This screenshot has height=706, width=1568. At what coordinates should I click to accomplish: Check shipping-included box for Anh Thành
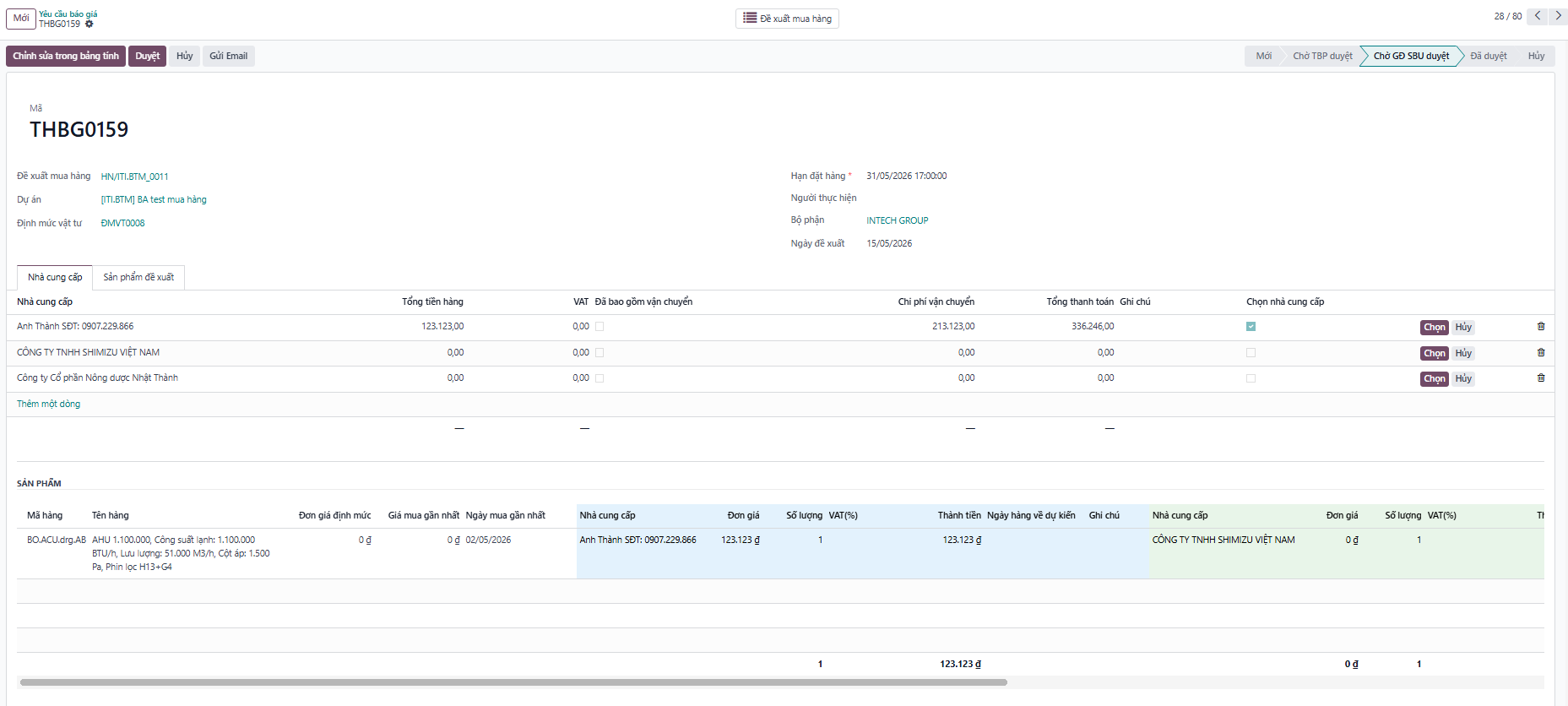[x=600, y=327]
